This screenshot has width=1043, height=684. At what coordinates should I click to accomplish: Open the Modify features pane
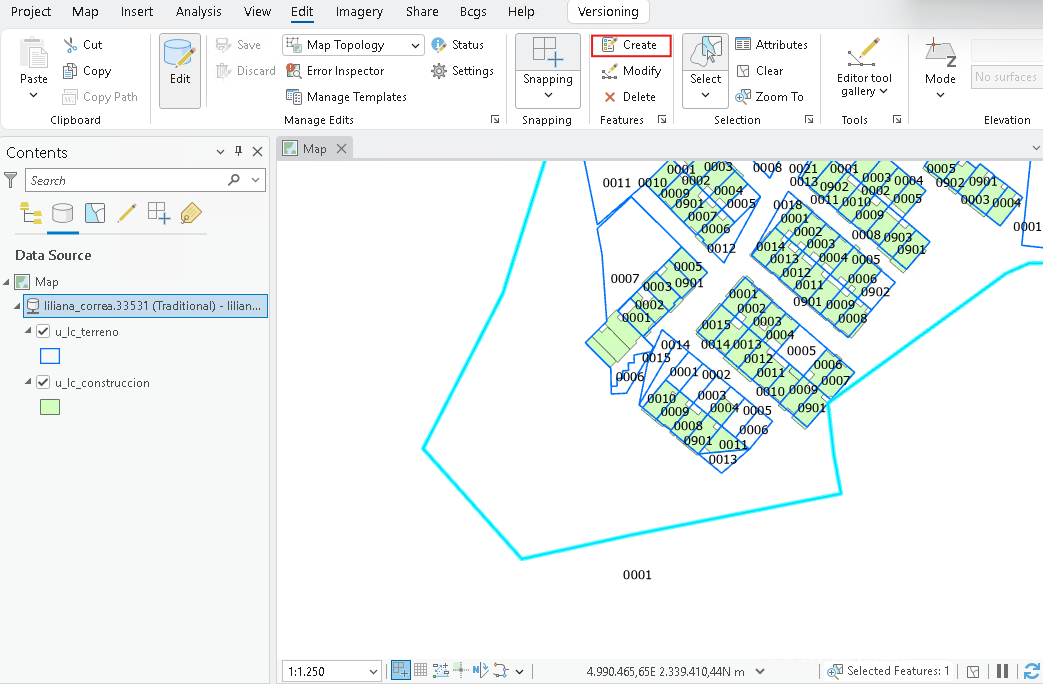tap(631, 71)
